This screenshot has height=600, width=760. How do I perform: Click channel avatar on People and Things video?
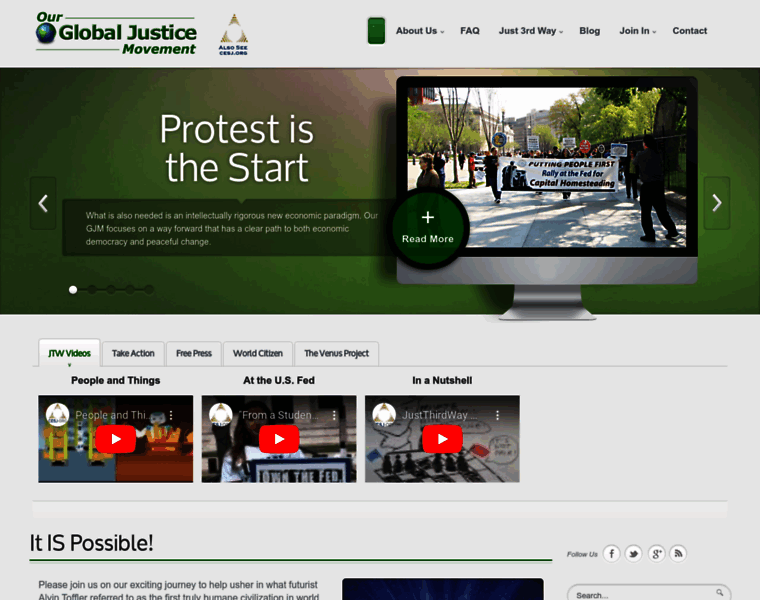click(x=58, y=415)
